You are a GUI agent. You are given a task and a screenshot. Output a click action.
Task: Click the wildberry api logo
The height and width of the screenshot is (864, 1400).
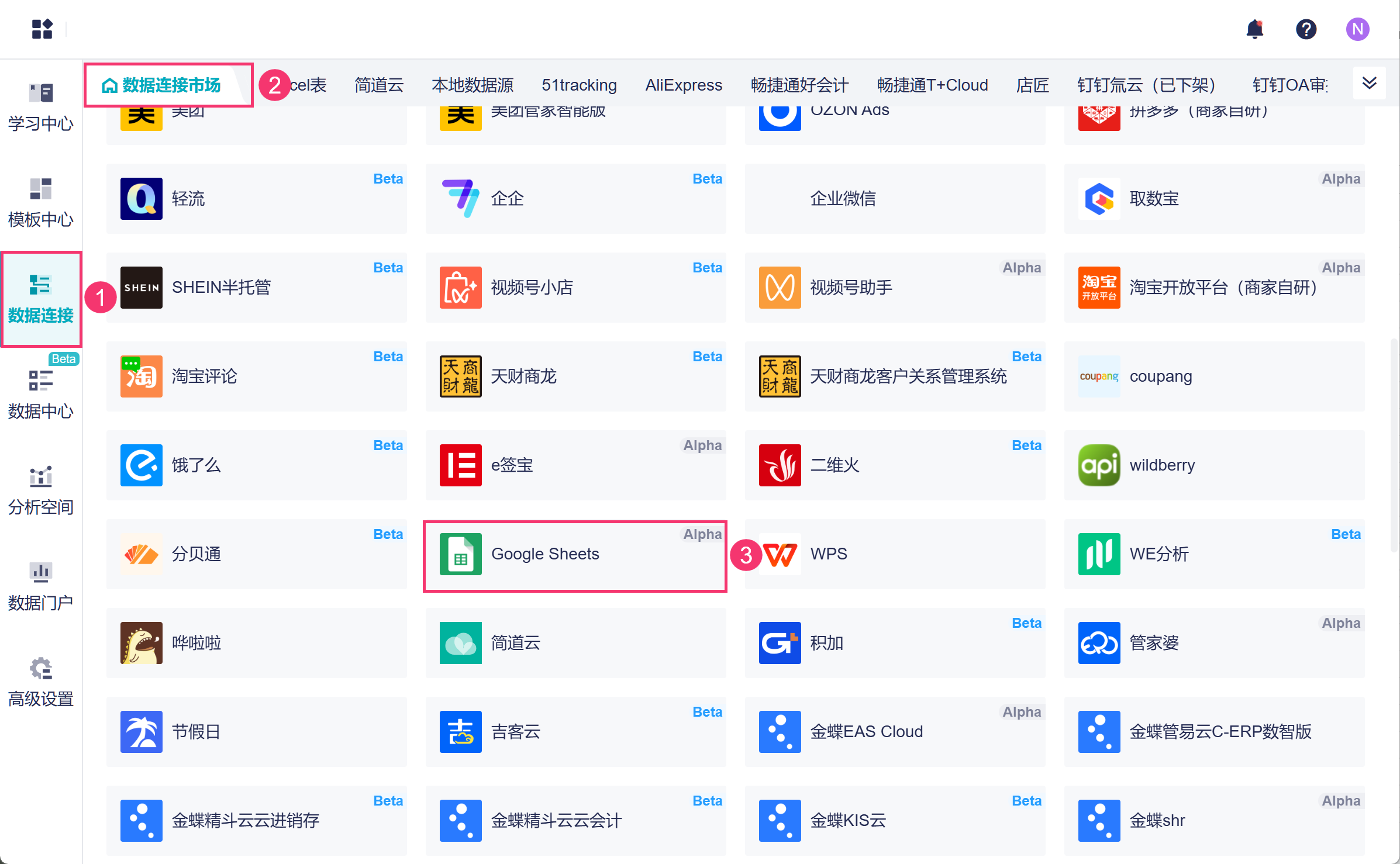coord(1099,465)
